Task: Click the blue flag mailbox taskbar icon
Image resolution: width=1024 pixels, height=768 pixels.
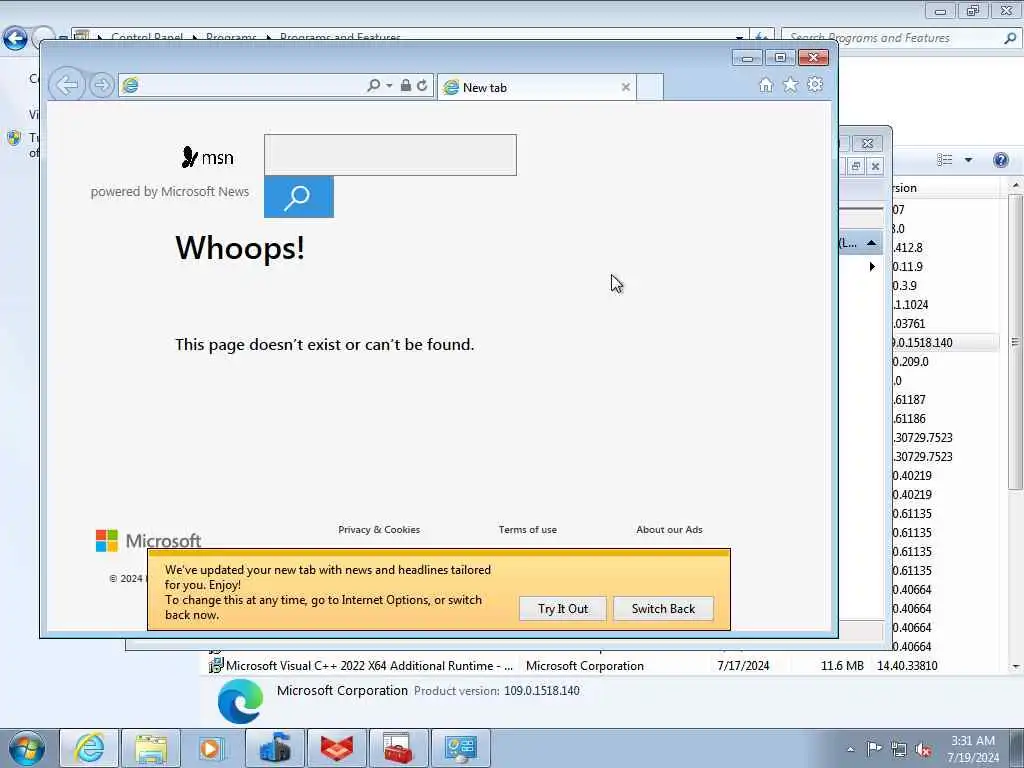Action: (274, 748)
